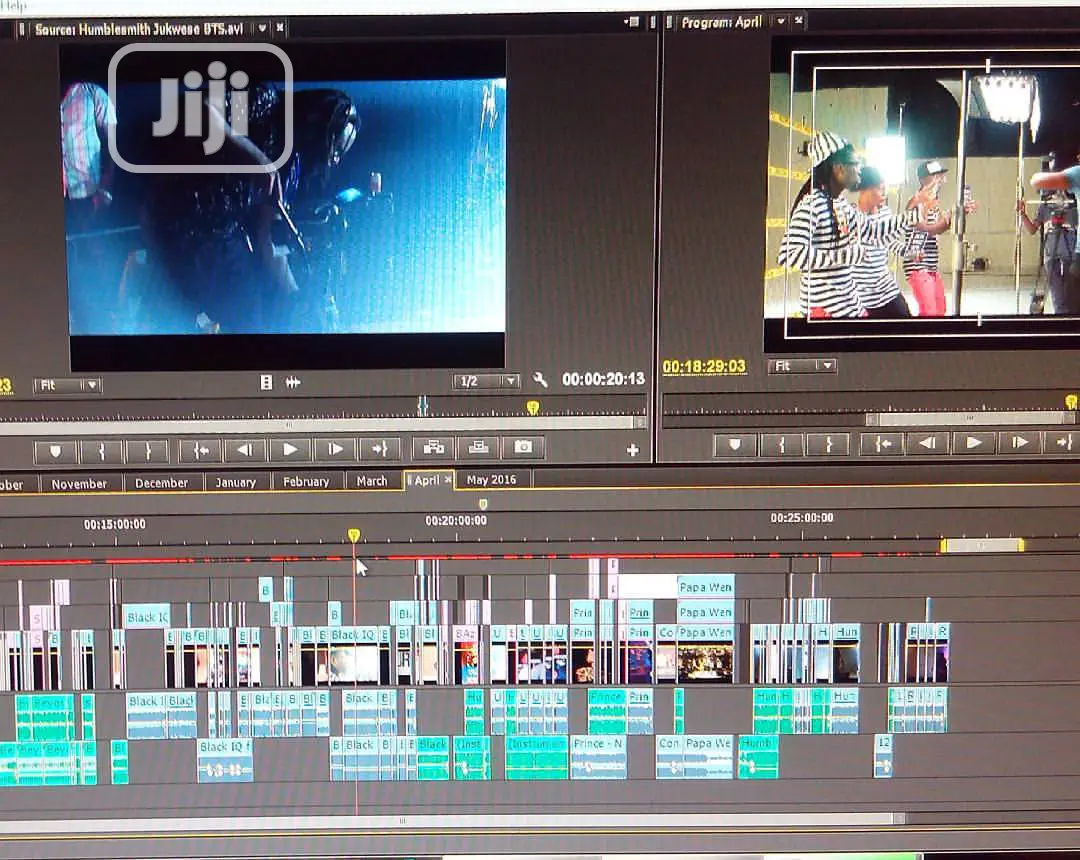Image resolution: width=1080 pixels, height=860 pixels.
Task: Select Con Papa We audio clip
Action: tap(694, 756)
